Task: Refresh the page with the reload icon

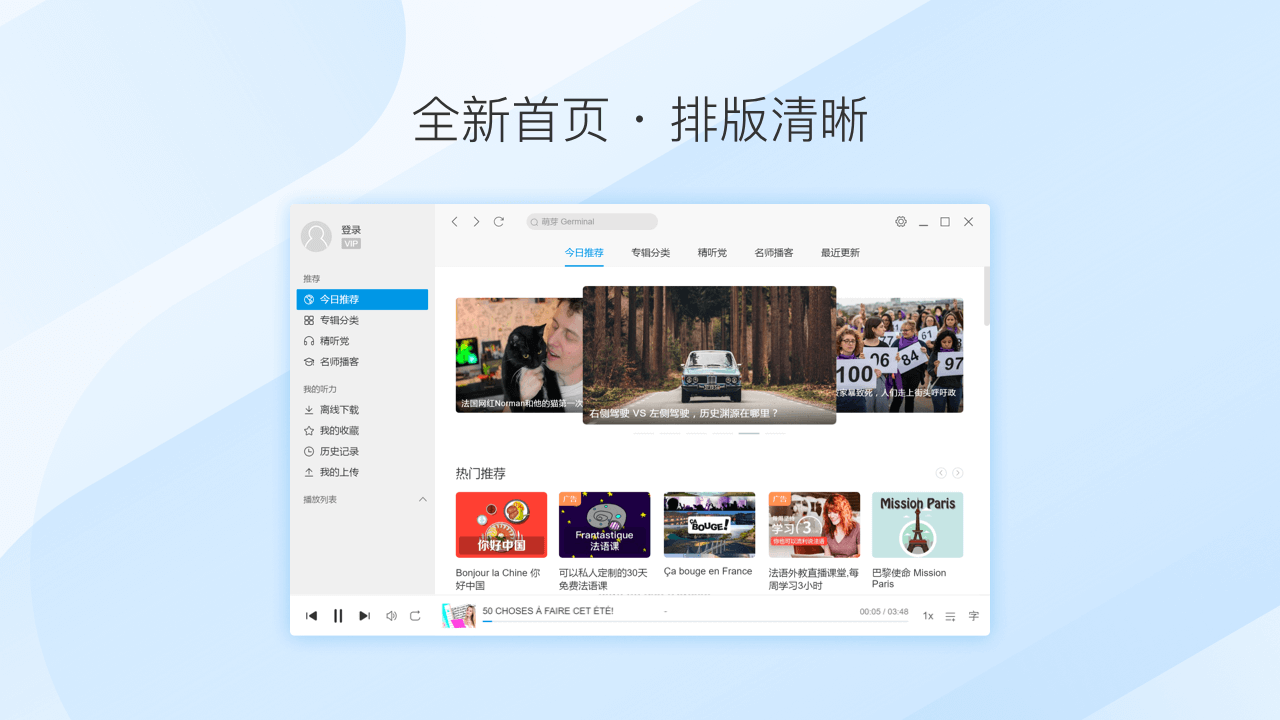Action: pyautogui.click(x=499, y=222)
